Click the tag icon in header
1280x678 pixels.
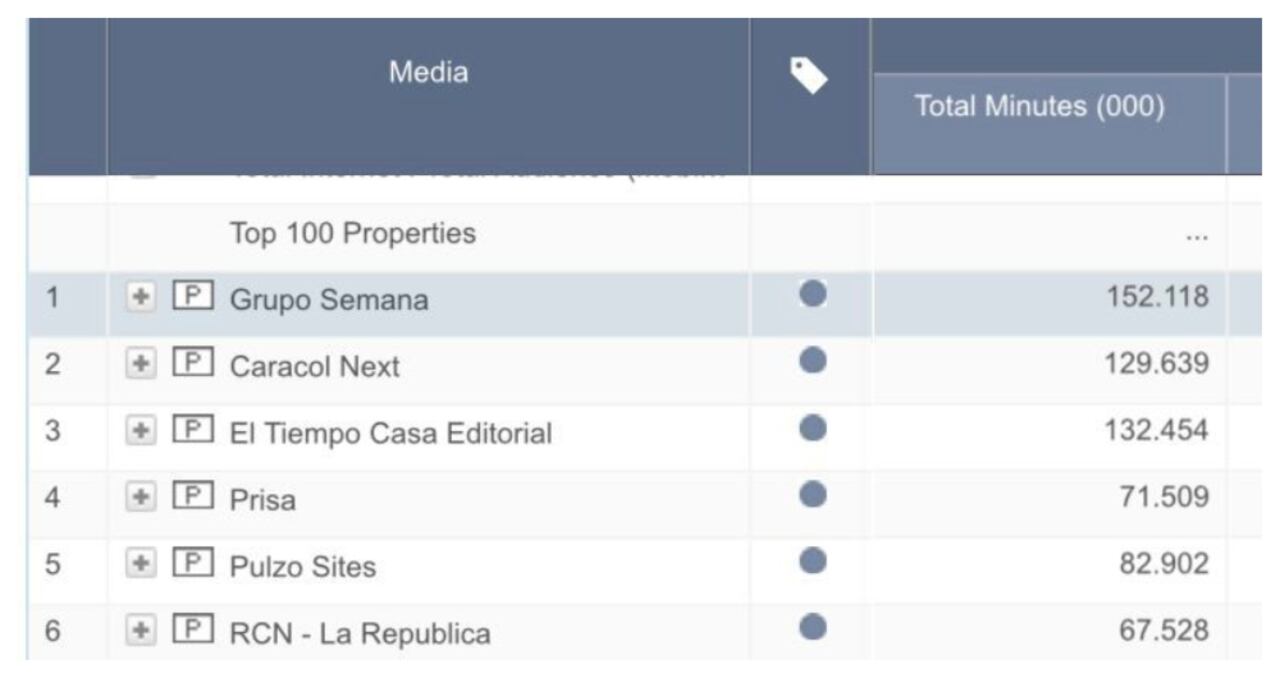click(x=808, y=75)
